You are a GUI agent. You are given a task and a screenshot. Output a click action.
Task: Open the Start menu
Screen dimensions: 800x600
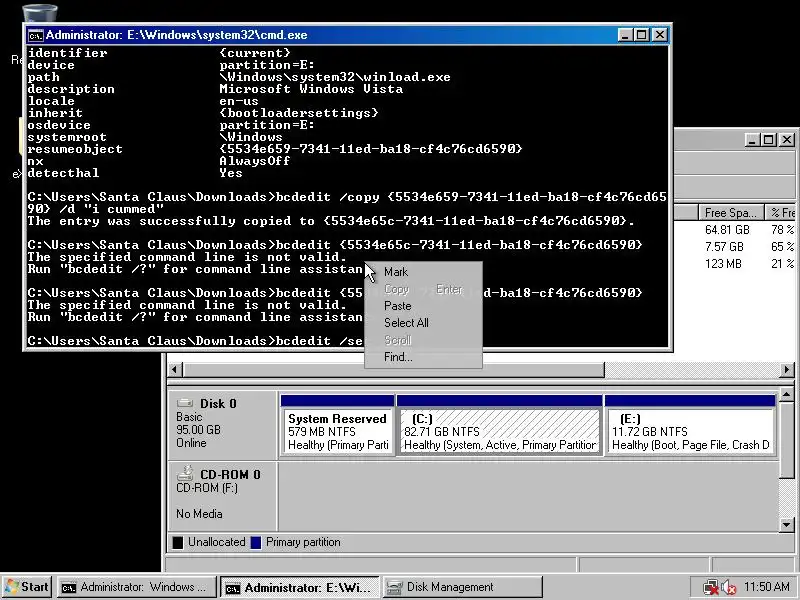coord(27,587)
